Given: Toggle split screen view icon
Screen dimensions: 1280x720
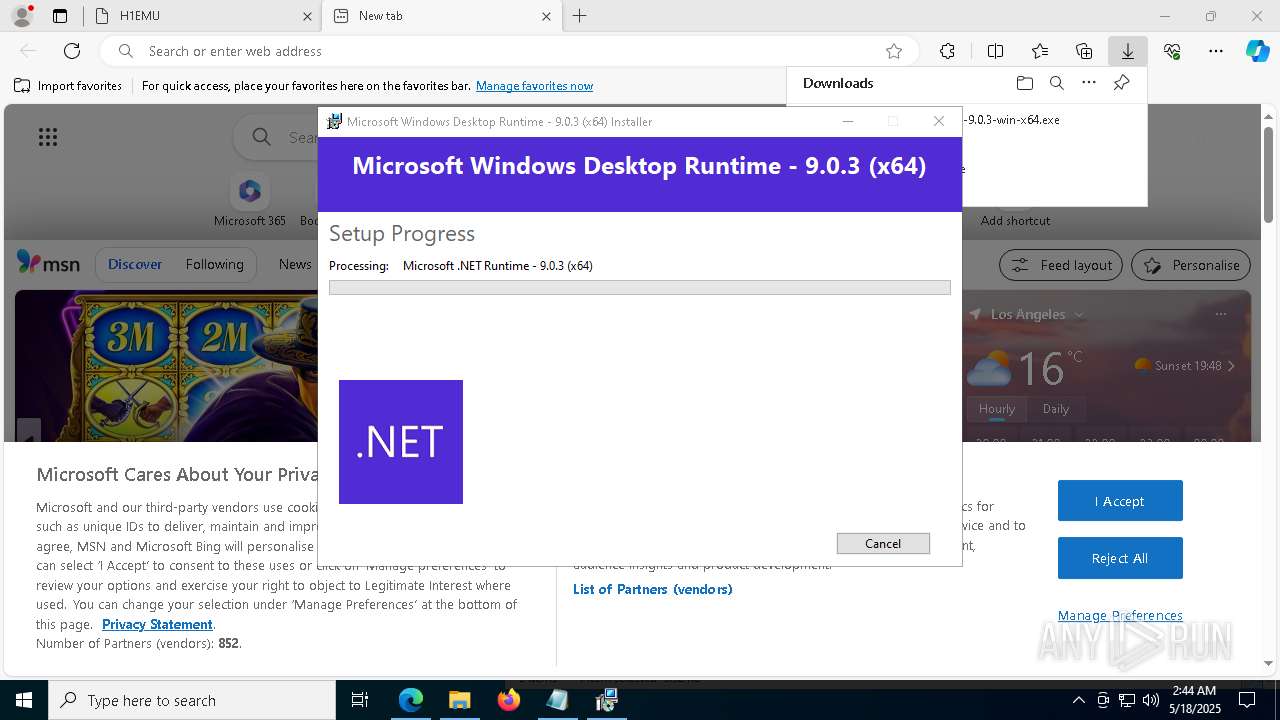Looking at the screenshot, I should point(995,51).
